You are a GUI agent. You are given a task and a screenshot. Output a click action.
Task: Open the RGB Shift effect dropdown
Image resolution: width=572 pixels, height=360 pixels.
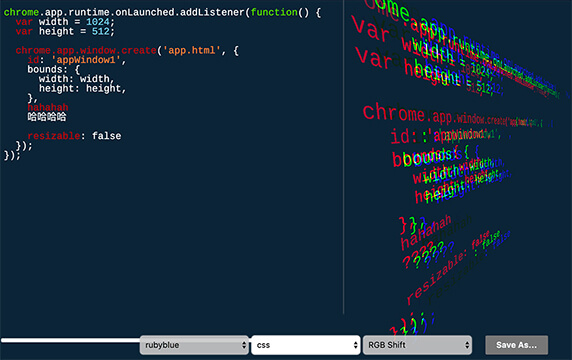coord(417,345)
